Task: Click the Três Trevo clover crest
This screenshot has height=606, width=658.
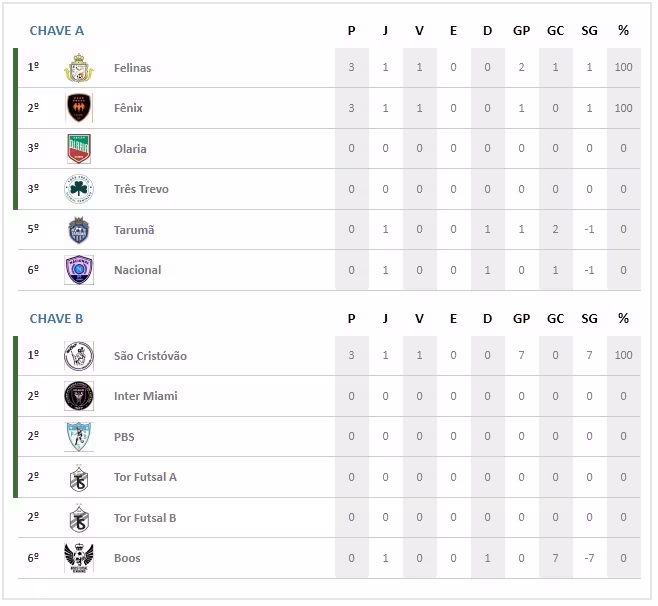Action: 79,189
